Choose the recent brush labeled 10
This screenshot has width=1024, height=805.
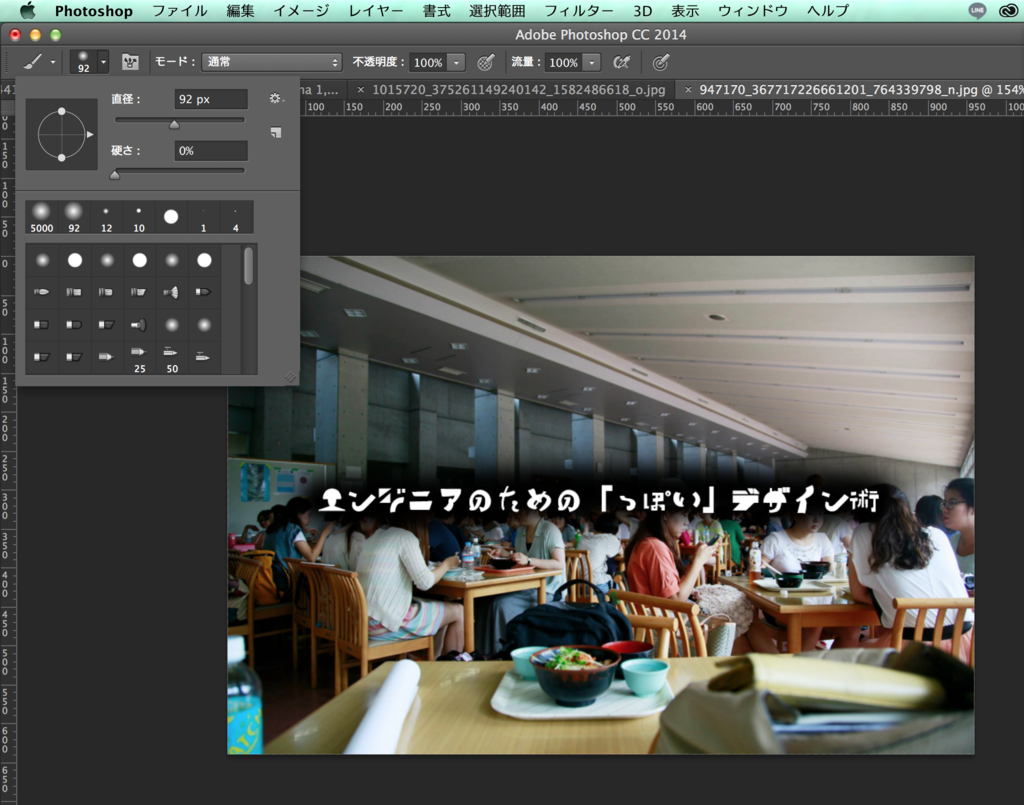[x=138, y=217]
